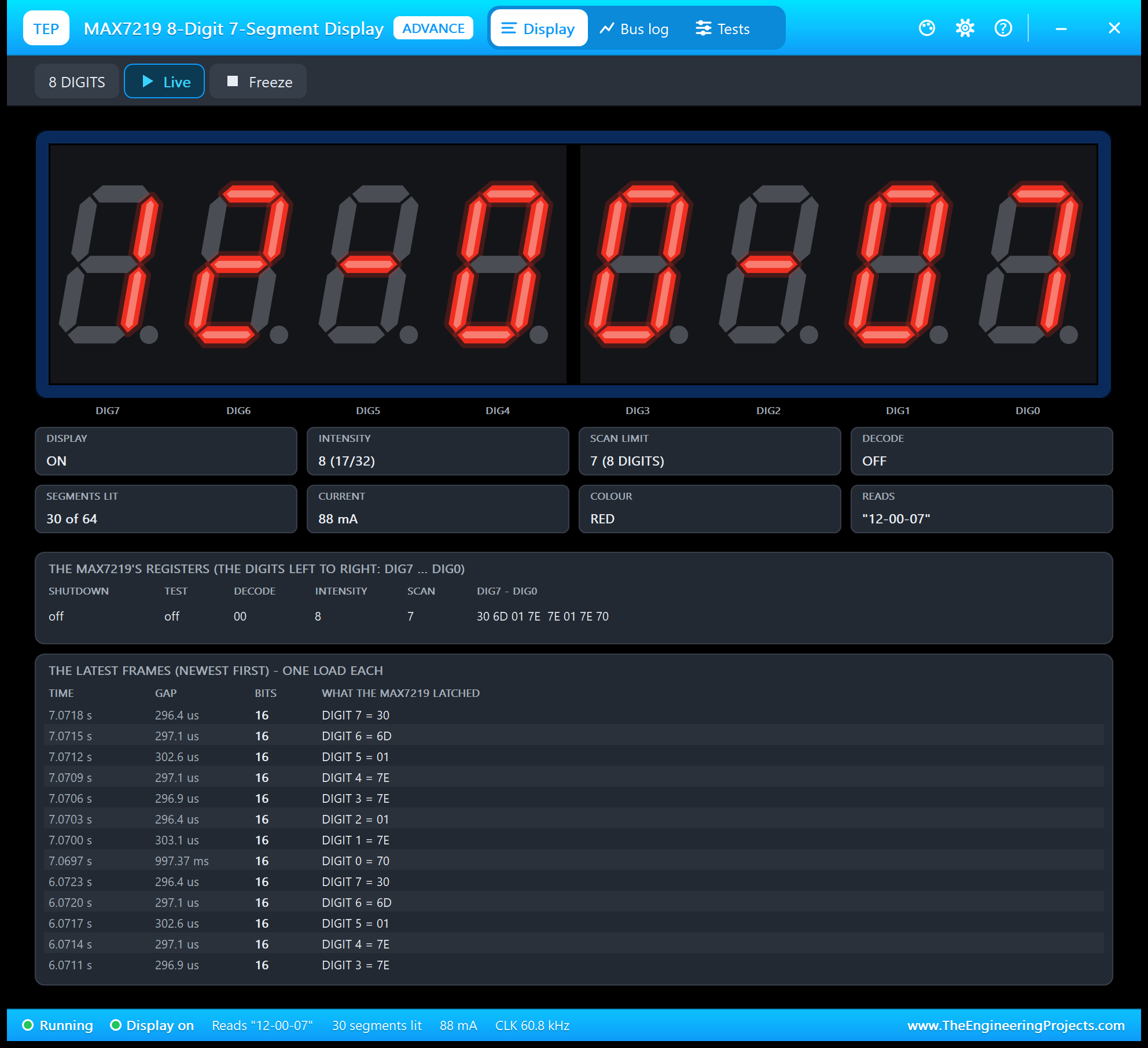Select the DISPLAY ON status card
Screen dimensions: 1148x1048
(x=166, y=451)
